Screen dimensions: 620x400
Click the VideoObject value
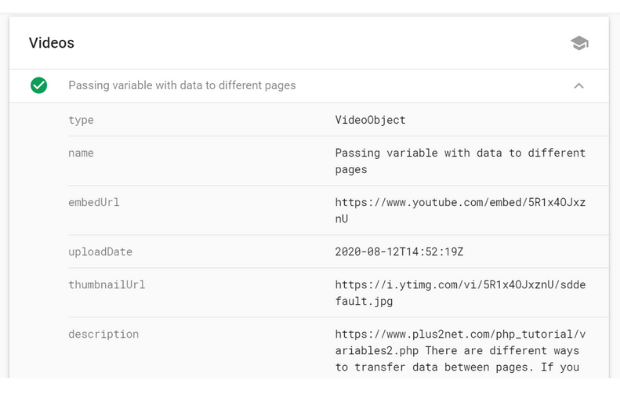tap(370, 120)
